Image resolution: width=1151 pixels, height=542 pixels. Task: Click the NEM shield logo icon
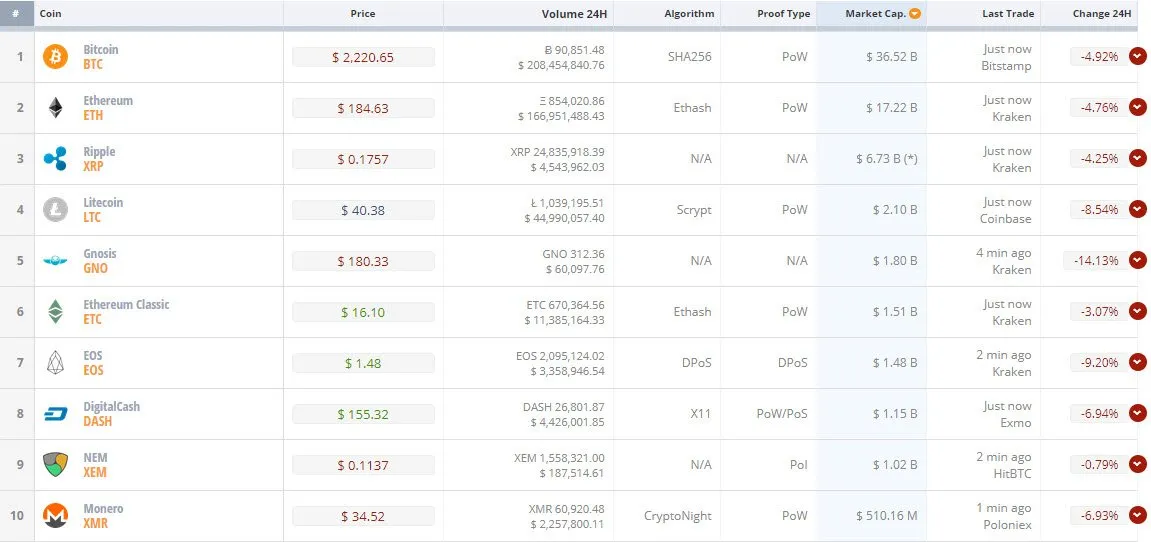55,465
